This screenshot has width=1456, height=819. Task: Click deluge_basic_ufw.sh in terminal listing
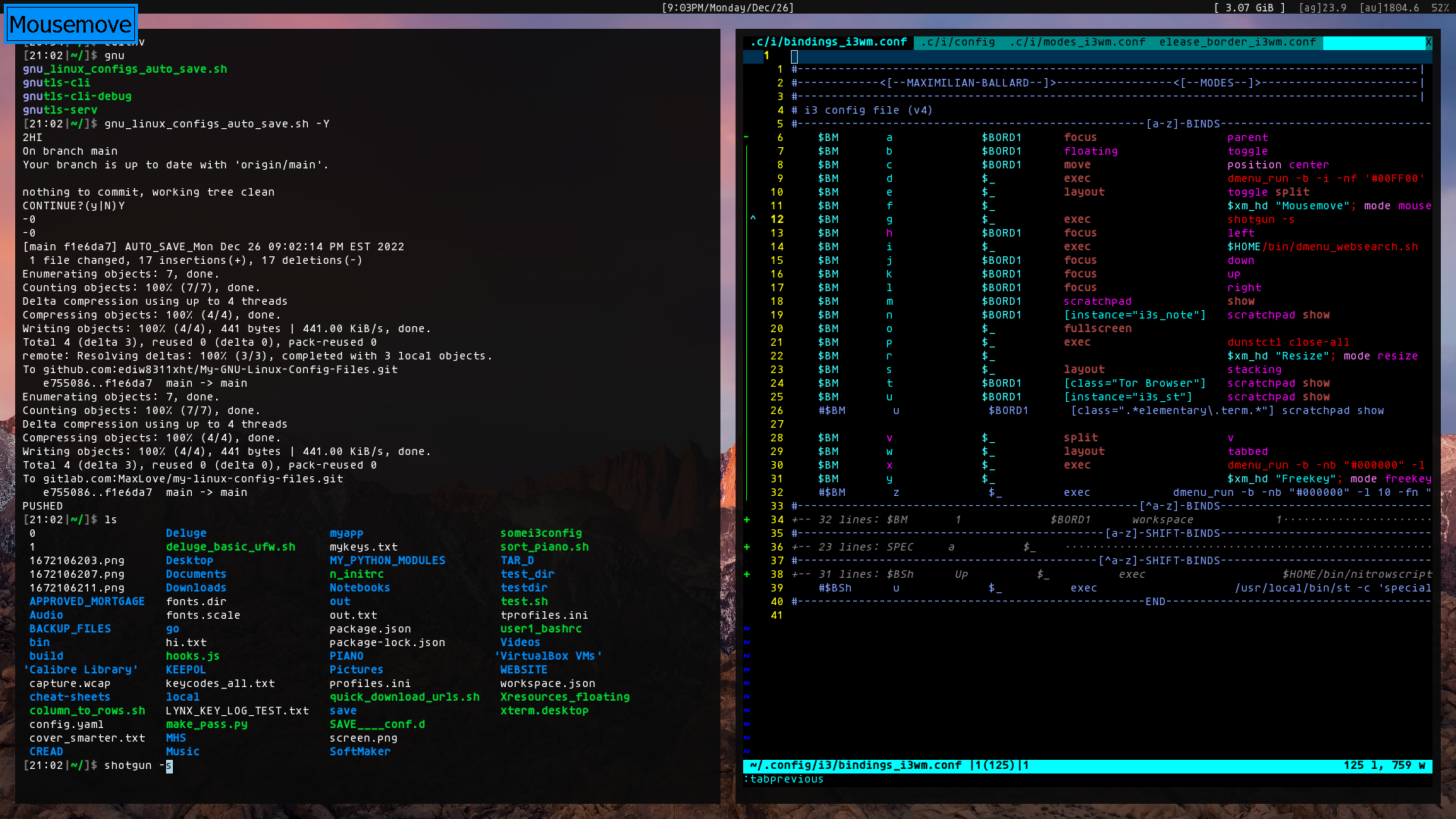click(x=231, y=548)
